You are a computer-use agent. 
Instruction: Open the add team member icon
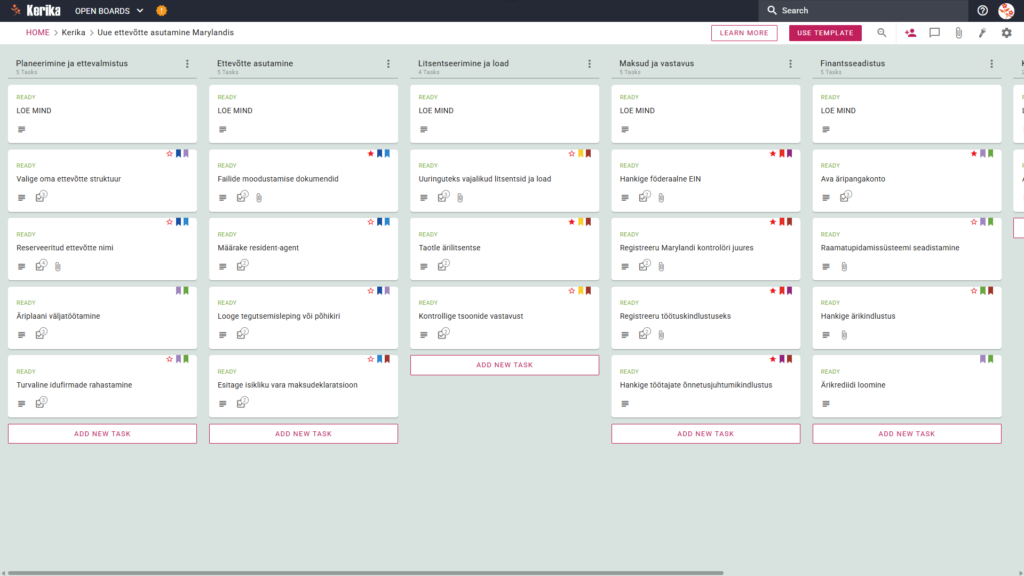point(910,33)
